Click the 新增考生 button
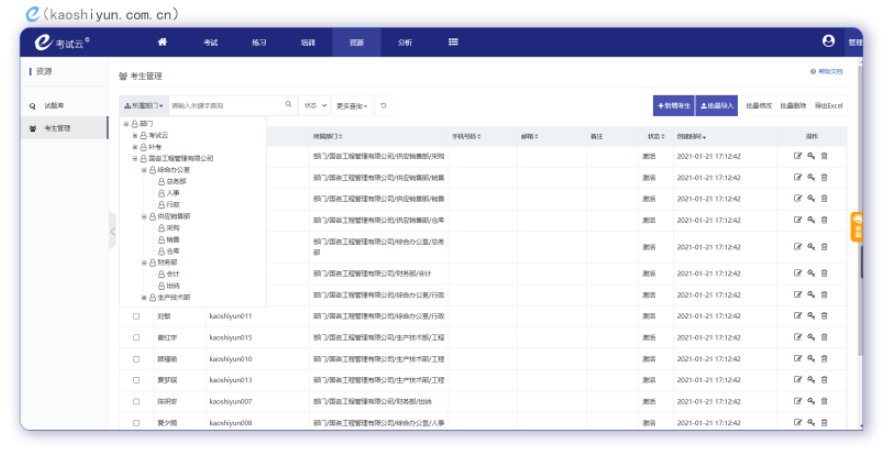The height and width of the screenshot is (456, 888). (673, 105)
